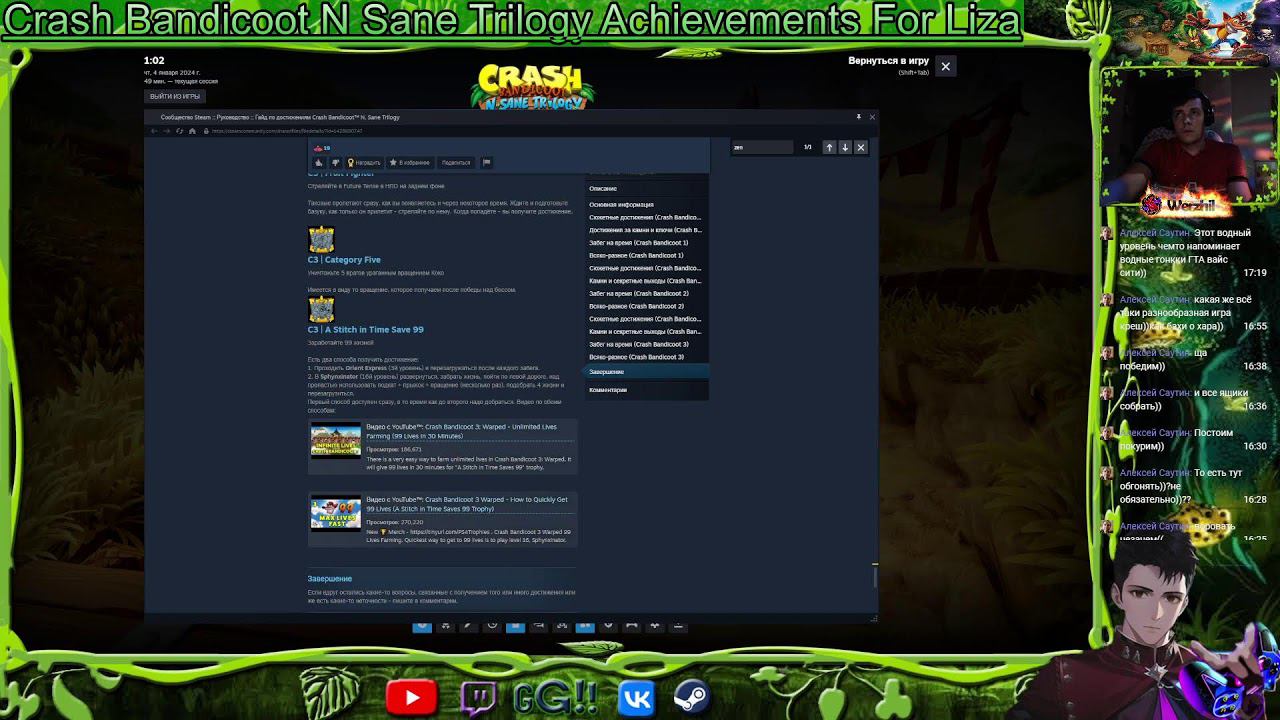
Task: Select 'Всяко-разное (Crash Bandicoot 1)' section
Action: (x=636, y=255)
